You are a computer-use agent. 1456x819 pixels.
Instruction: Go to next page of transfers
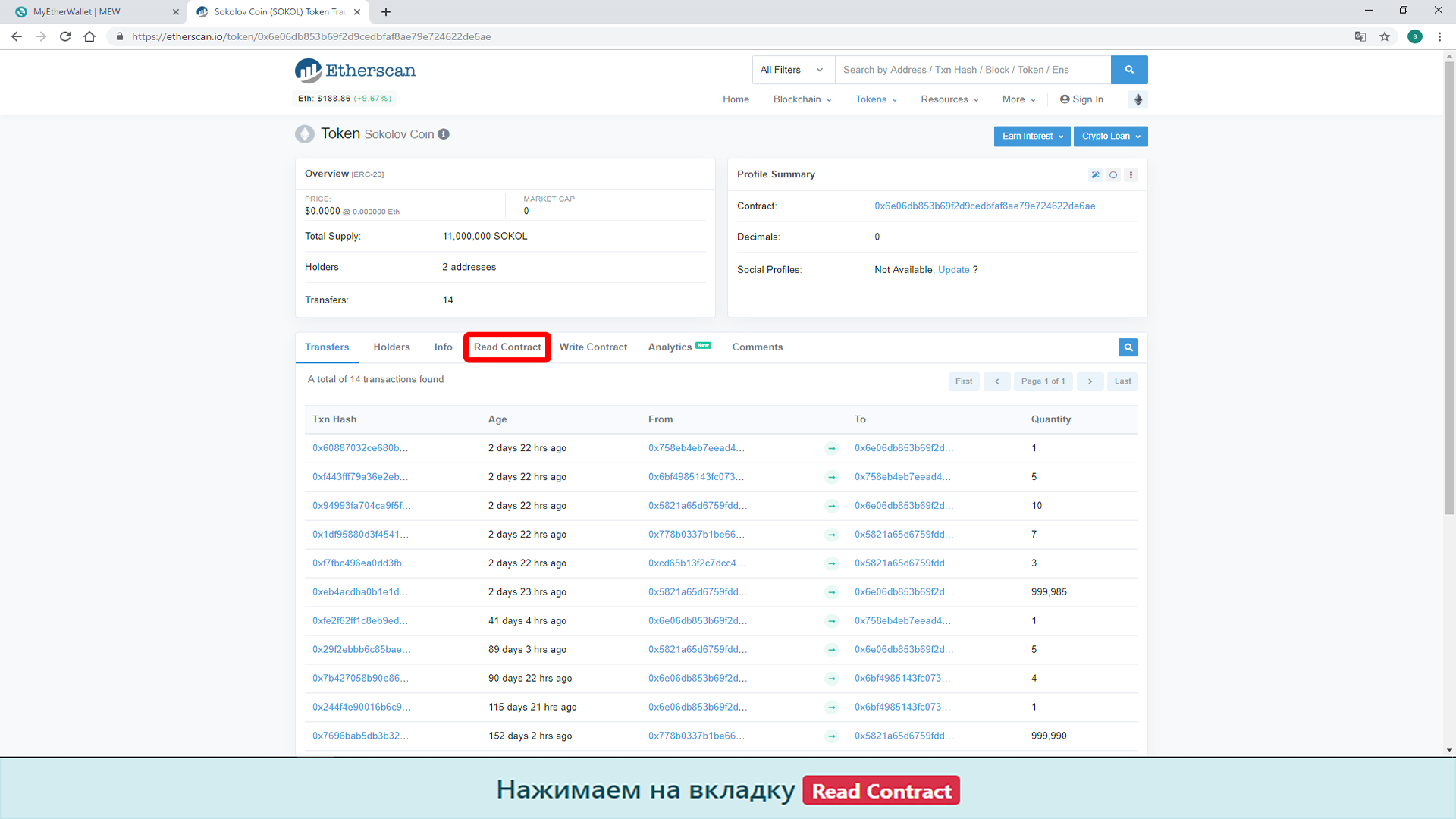[x=1090, y=381]
